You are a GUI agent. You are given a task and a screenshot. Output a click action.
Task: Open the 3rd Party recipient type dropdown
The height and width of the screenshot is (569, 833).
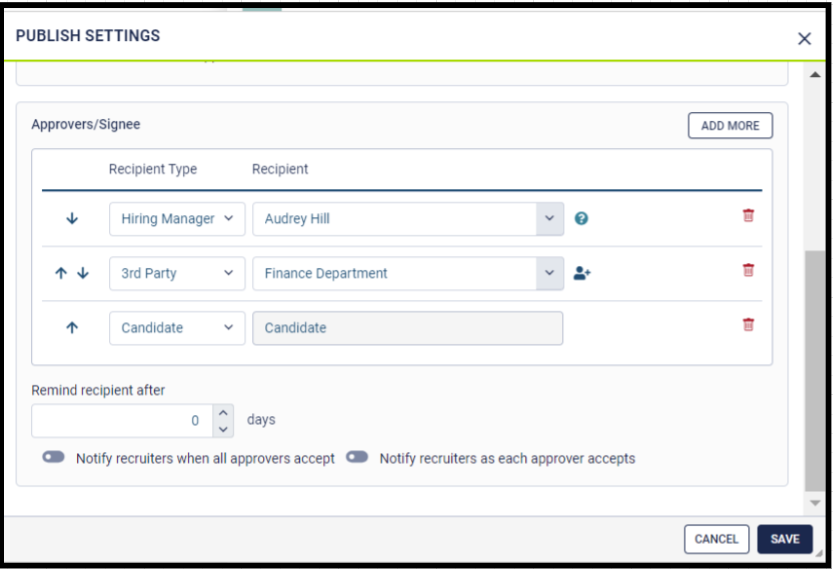coord(176,273)
